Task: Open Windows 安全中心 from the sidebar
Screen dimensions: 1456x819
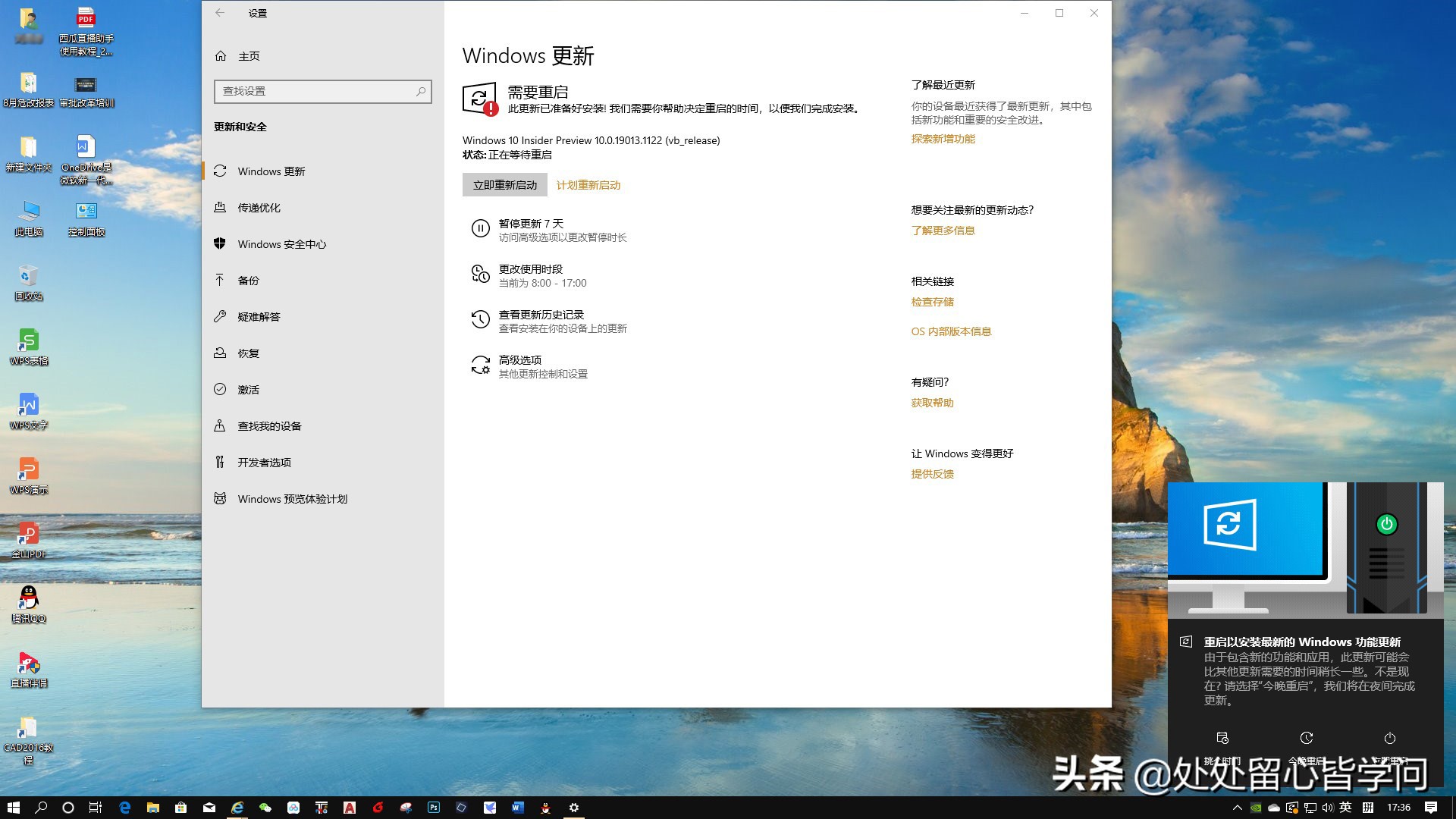Action: click(282, 244)
